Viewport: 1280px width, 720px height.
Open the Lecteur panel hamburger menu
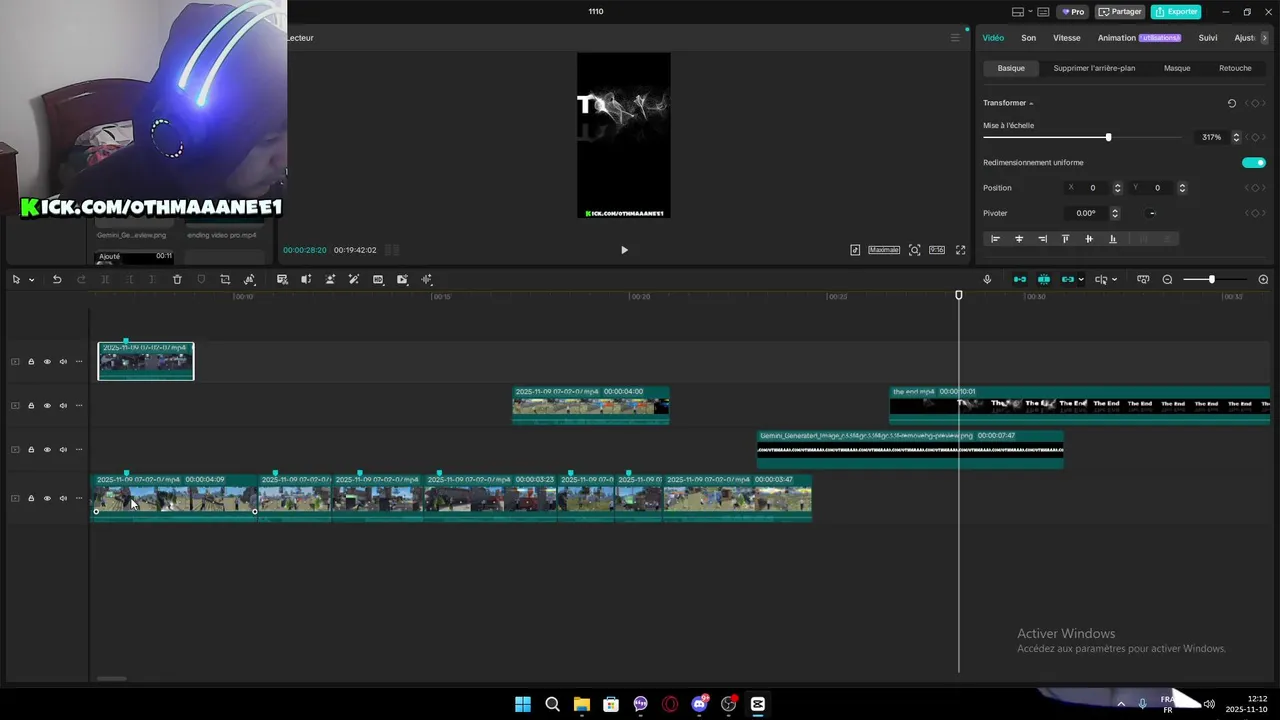[954, 38]
